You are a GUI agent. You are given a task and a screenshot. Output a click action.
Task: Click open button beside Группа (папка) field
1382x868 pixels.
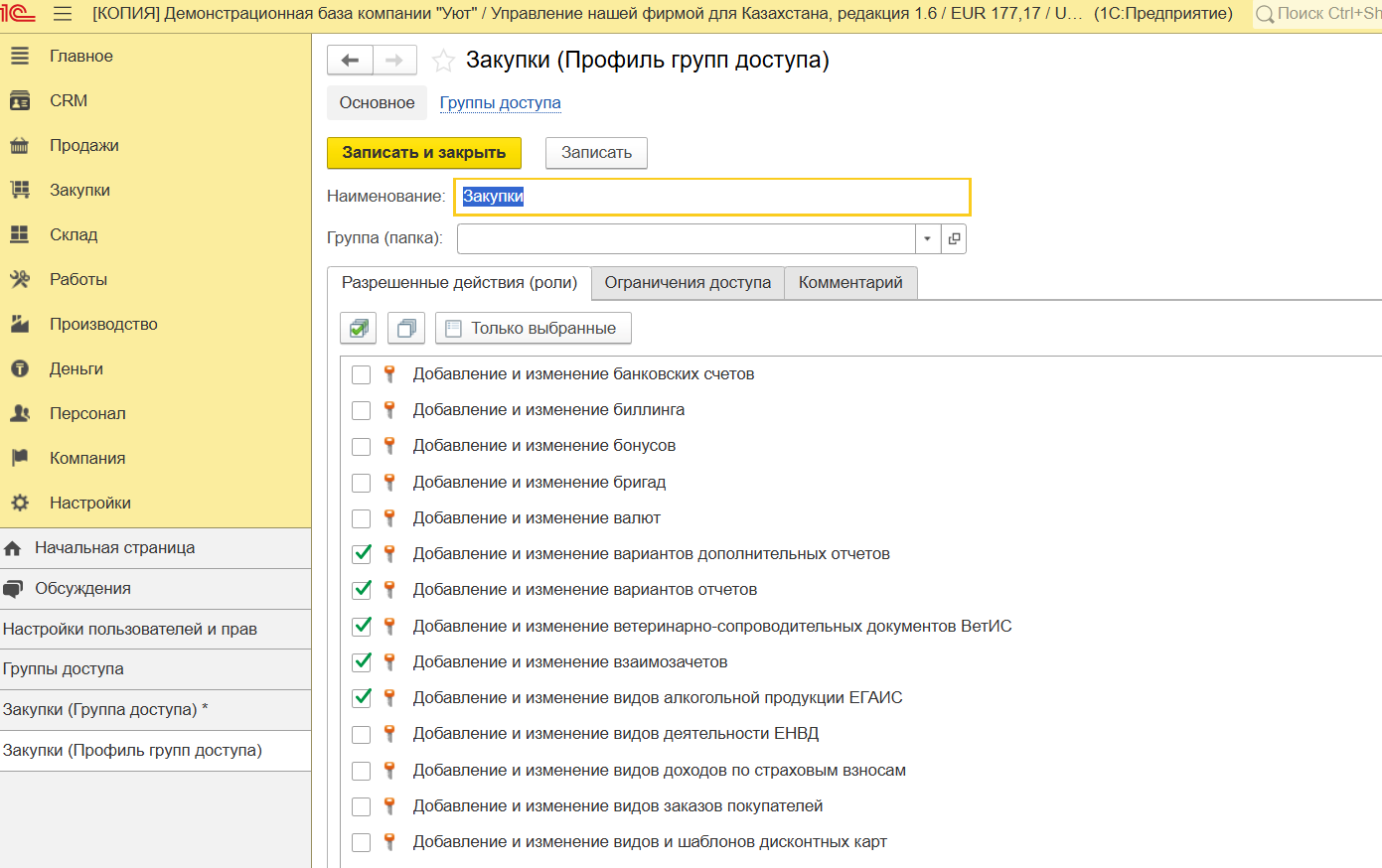point(954,238)
